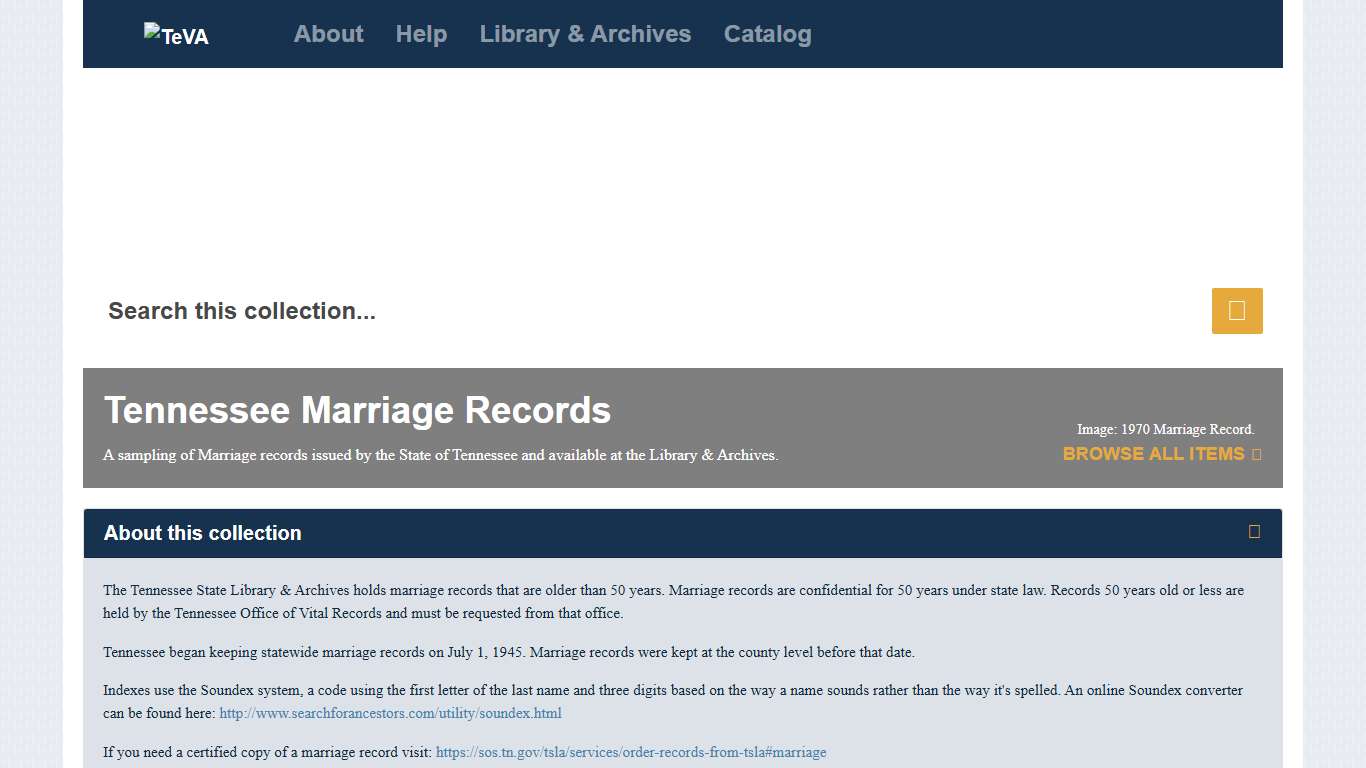Click the arrow icon next to BROWSE ALL ITEMS
This screenshot has width=1366, height=768.
click(x=1256, y=454)
